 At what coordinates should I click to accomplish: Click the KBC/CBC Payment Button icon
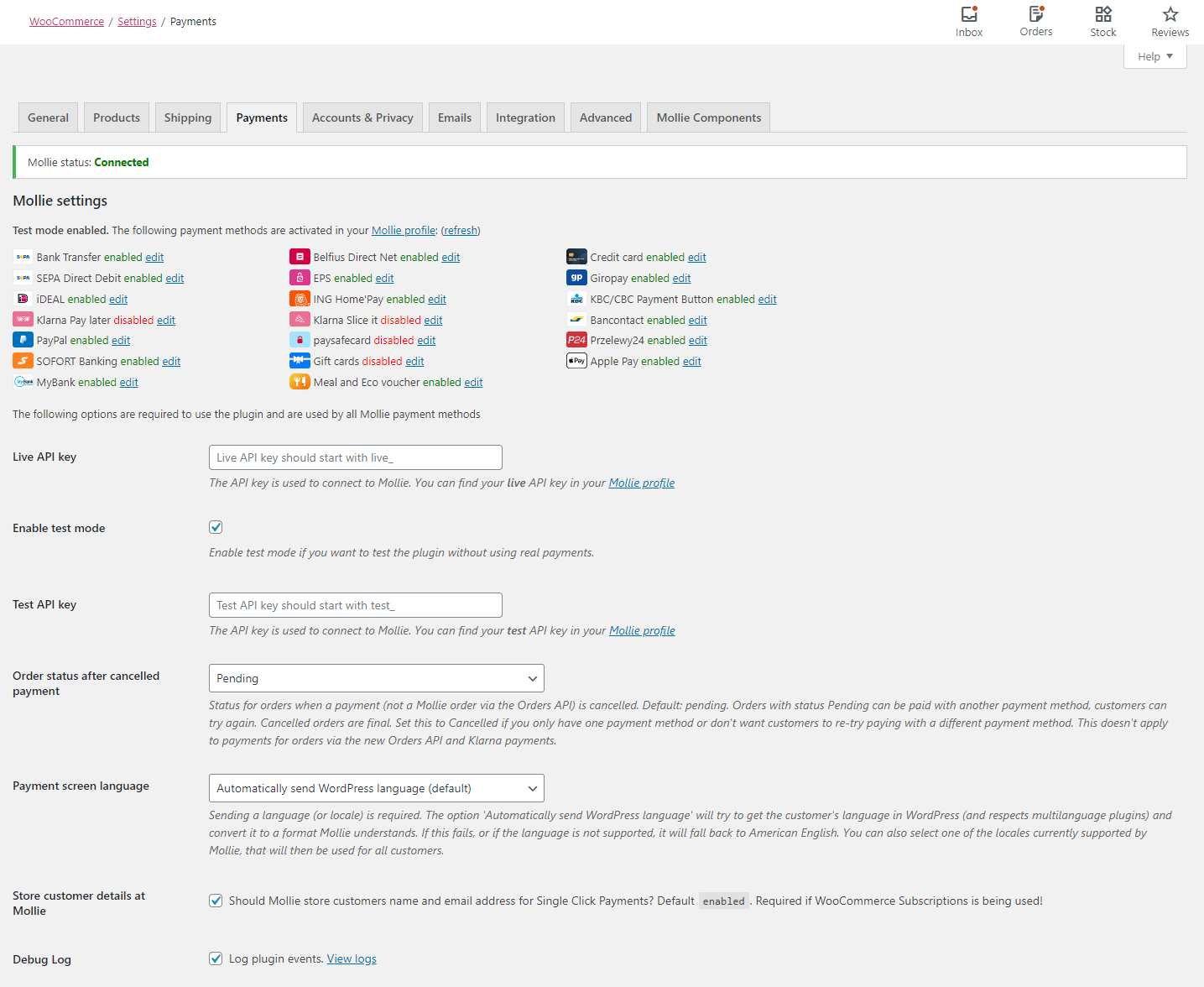(x=576, y=299)
